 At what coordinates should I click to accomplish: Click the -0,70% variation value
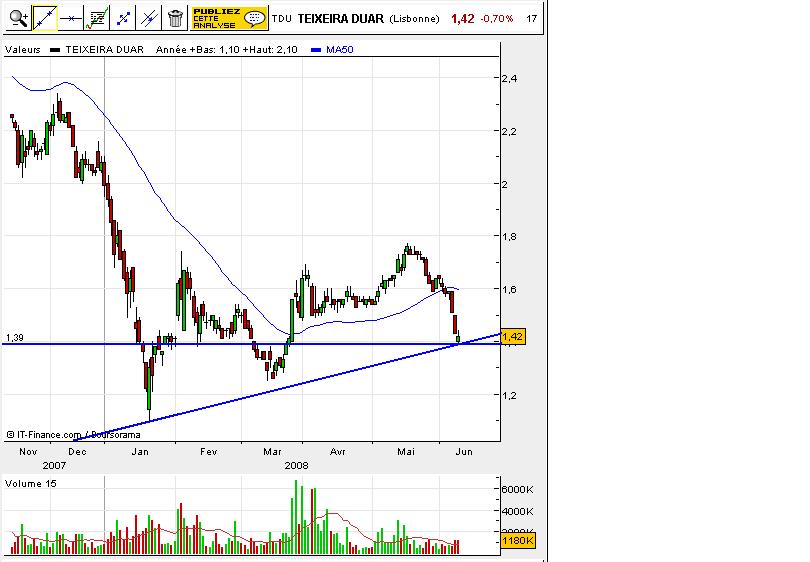coord(496,19)
